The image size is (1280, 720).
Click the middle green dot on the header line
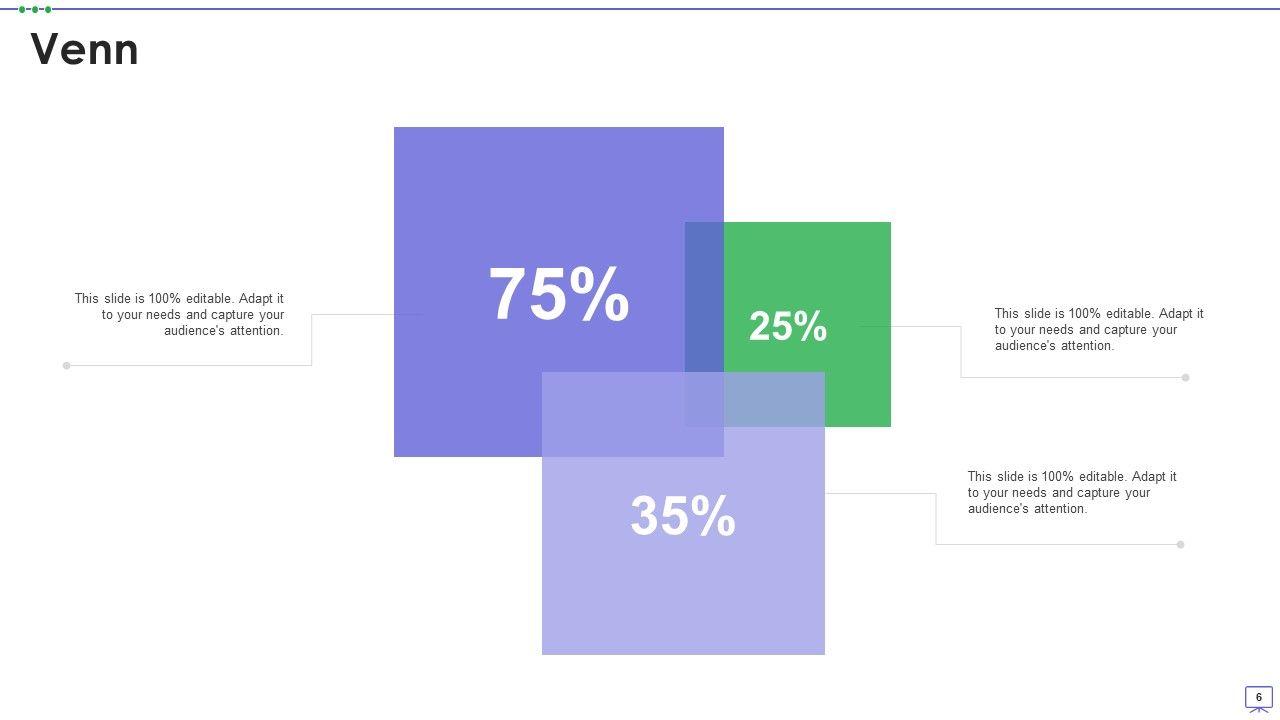pyautogui.click(x=35, y=9)
